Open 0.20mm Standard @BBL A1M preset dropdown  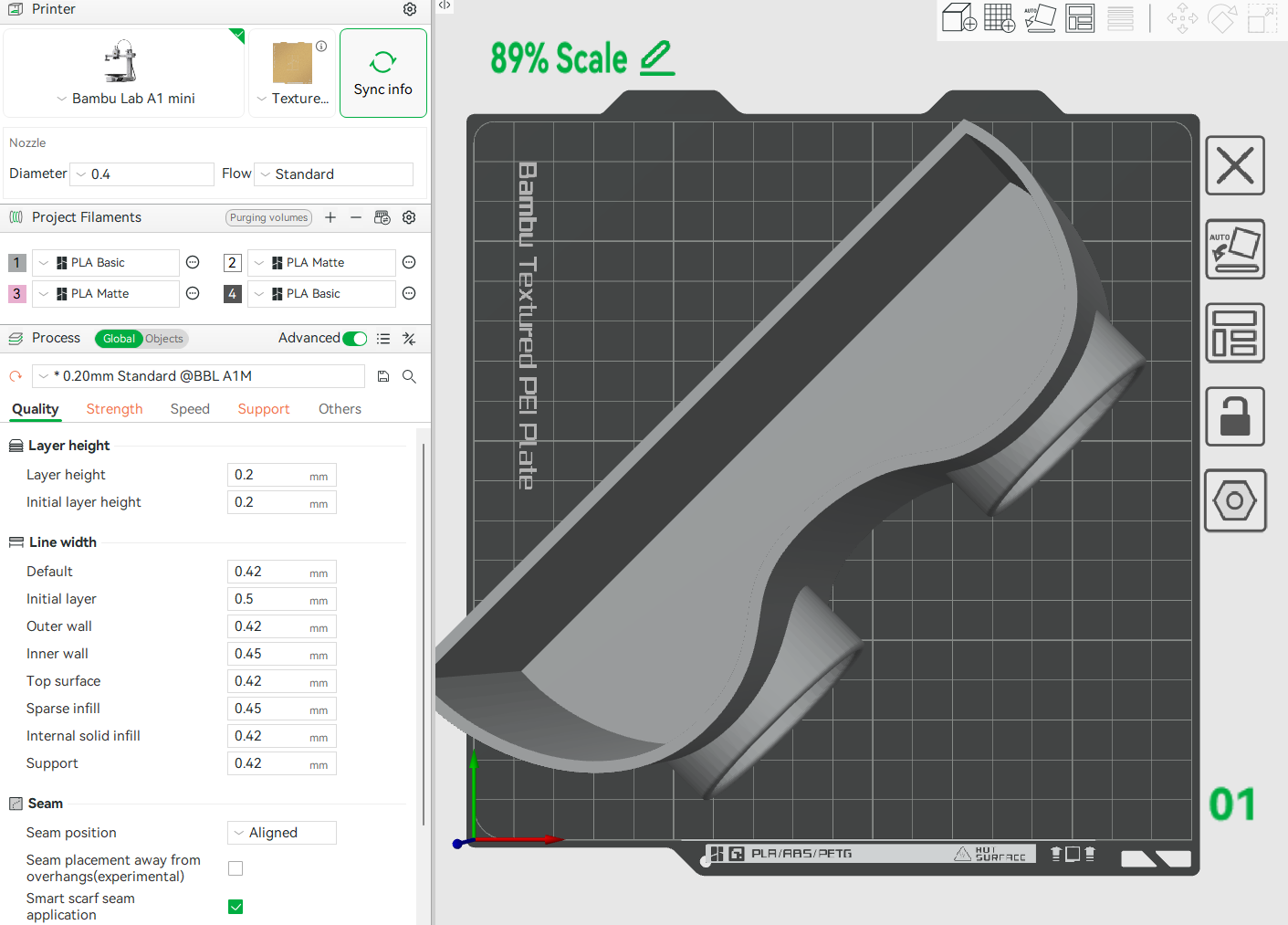pos(198,376)
